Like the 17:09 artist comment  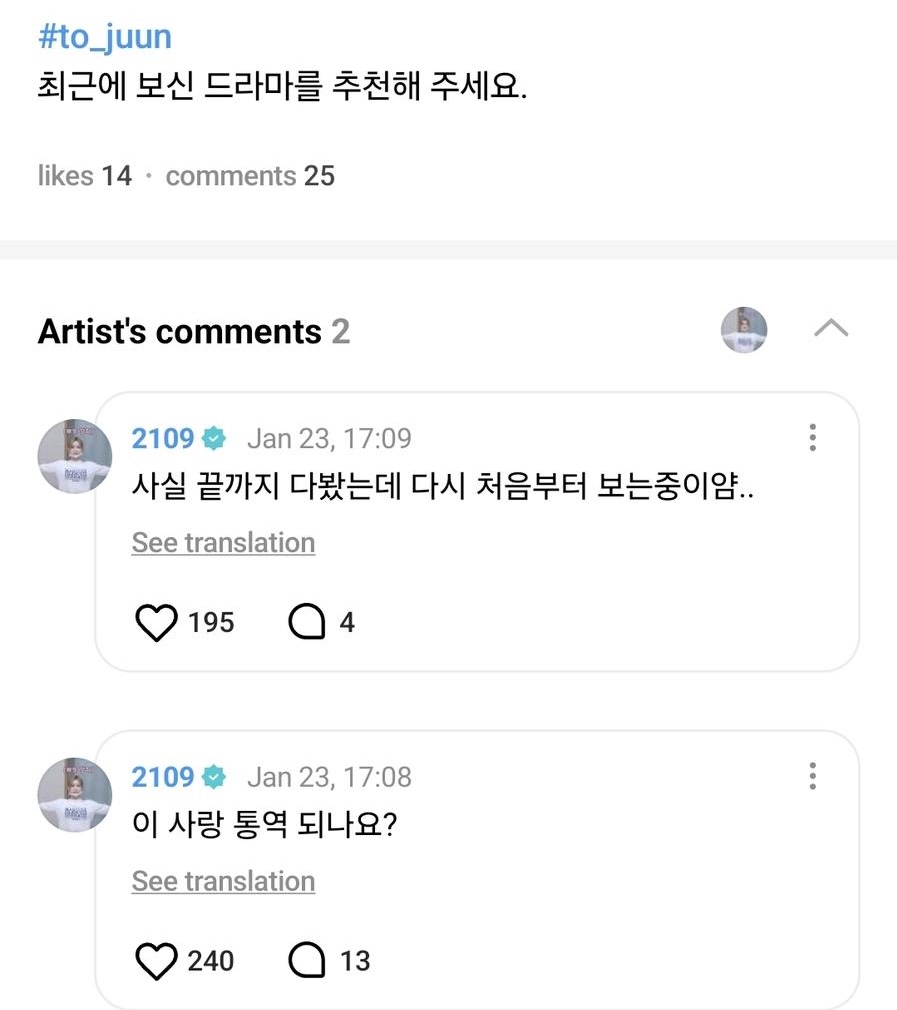coord(155,623)
